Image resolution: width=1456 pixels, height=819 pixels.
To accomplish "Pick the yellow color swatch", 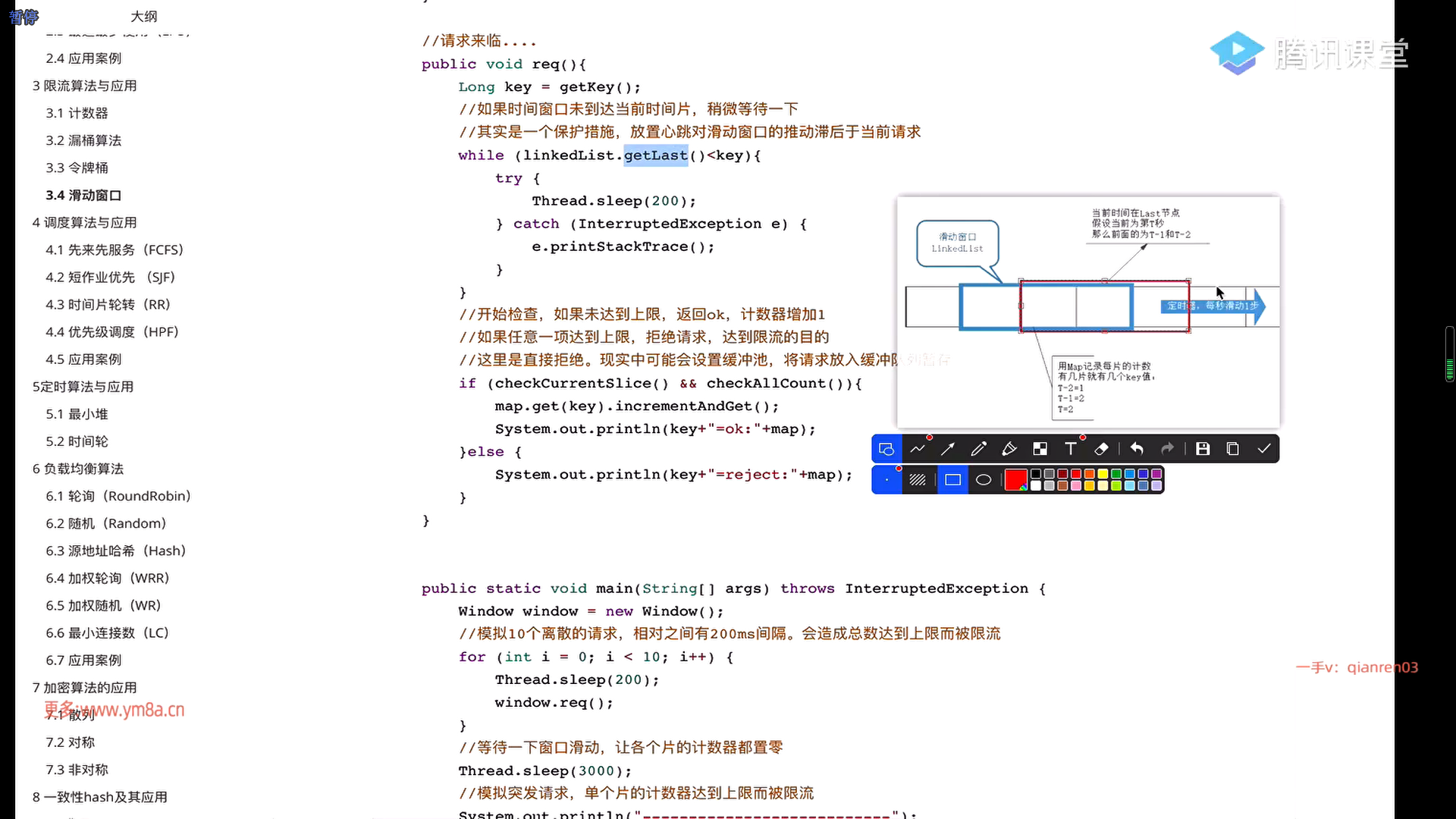I will coord(1103,474).
